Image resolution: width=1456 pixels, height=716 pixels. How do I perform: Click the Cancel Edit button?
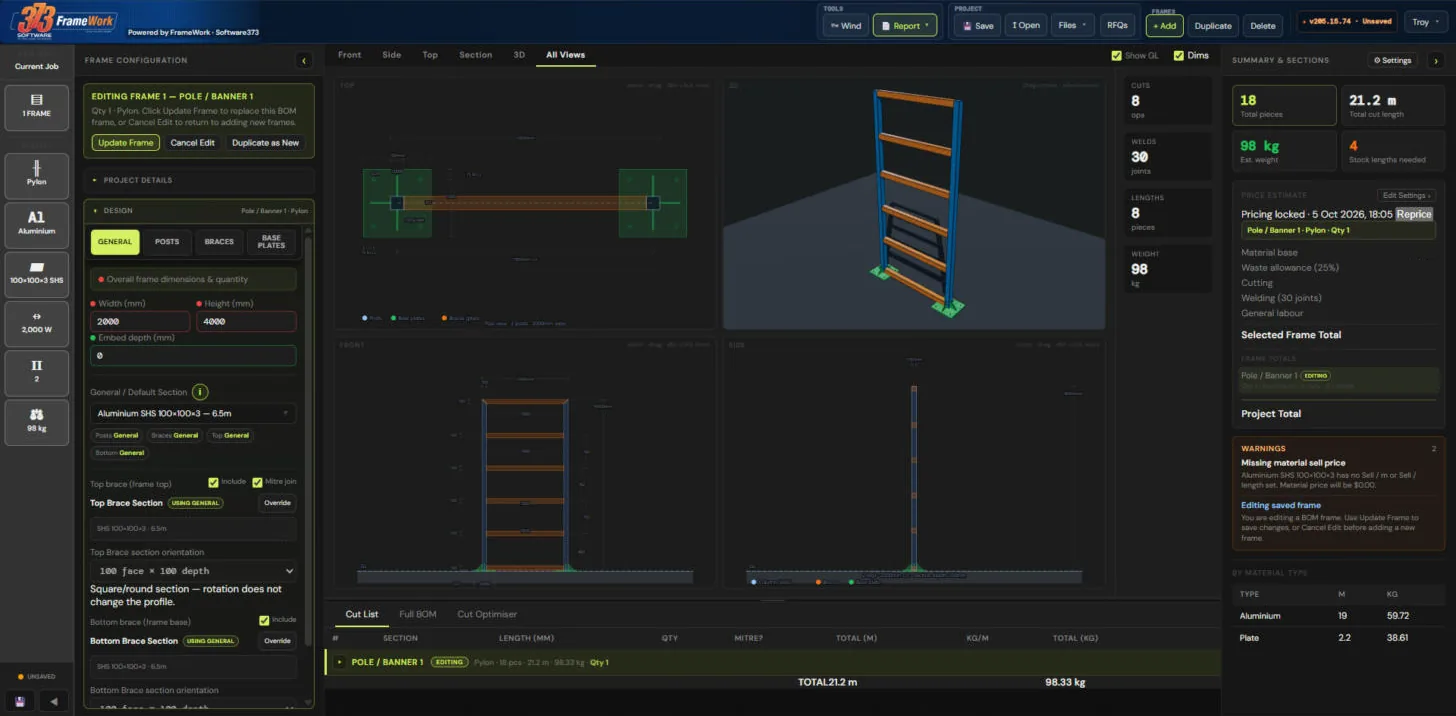(193, 143)
